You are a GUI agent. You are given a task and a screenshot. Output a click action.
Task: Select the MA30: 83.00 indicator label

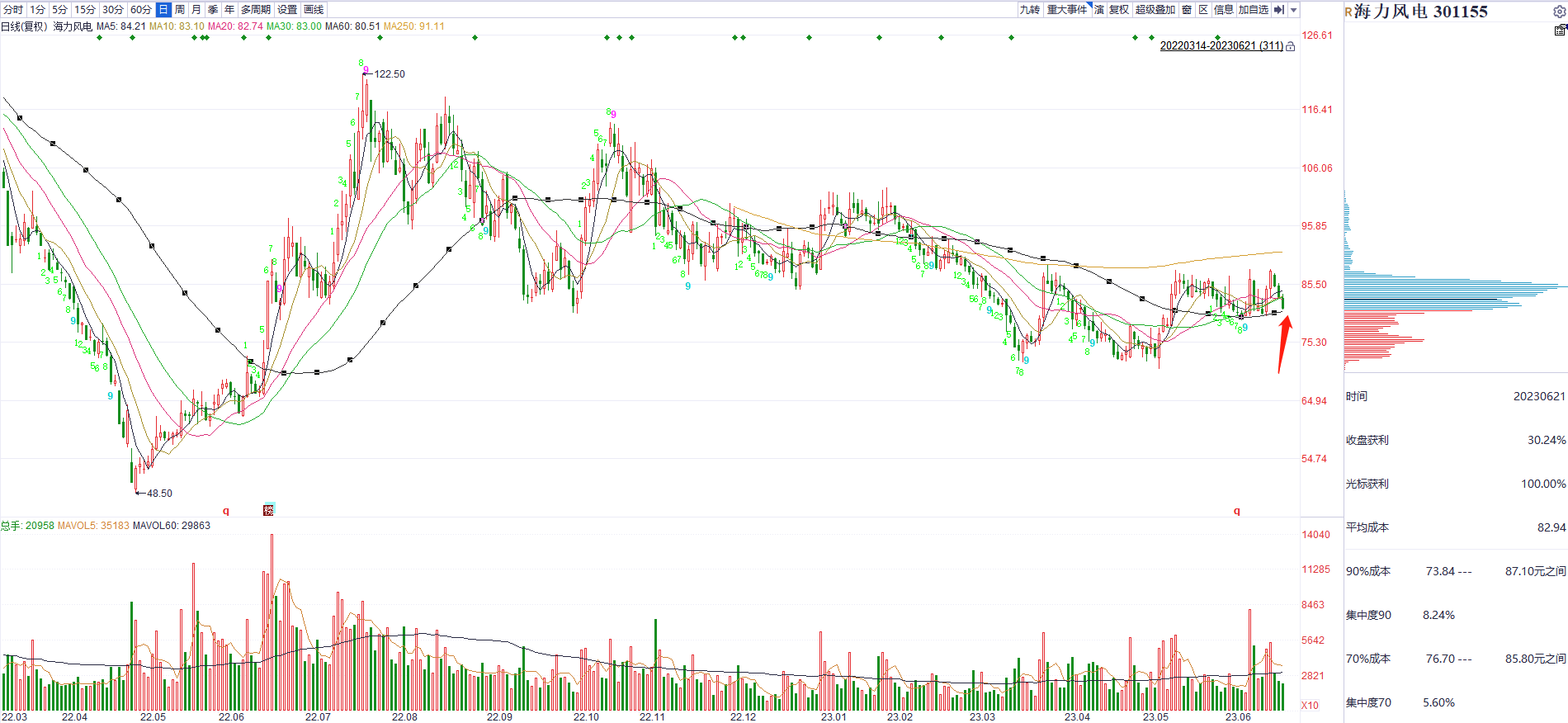click(294, 26)
